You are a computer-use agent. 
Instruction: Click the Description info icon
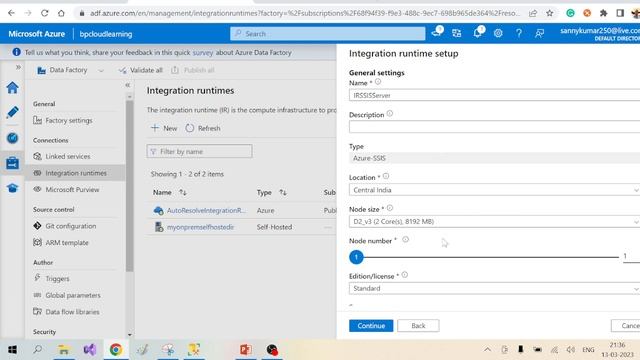point(390,113)
